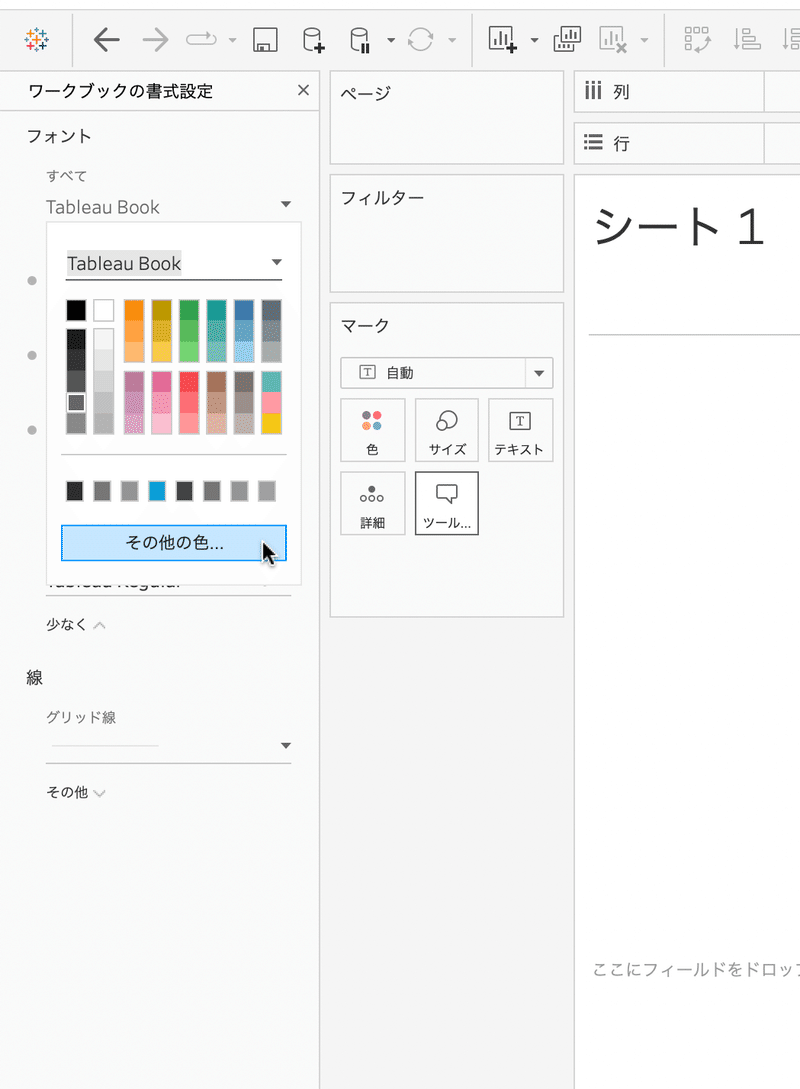Image resolution: width=800 pixels, height=1089 pixels.
Task: Collapse font options with 少なく
Action: [x=75, y=625]
